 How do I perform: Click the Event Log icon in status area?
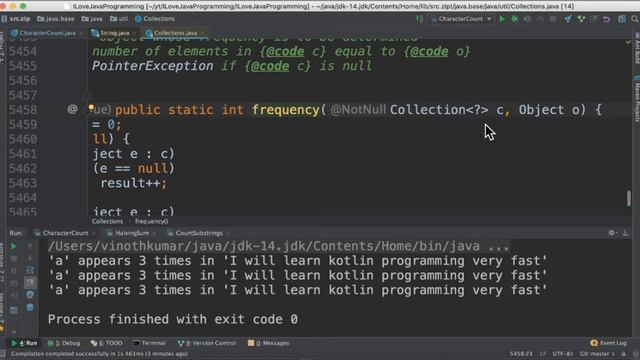[594, 343]
